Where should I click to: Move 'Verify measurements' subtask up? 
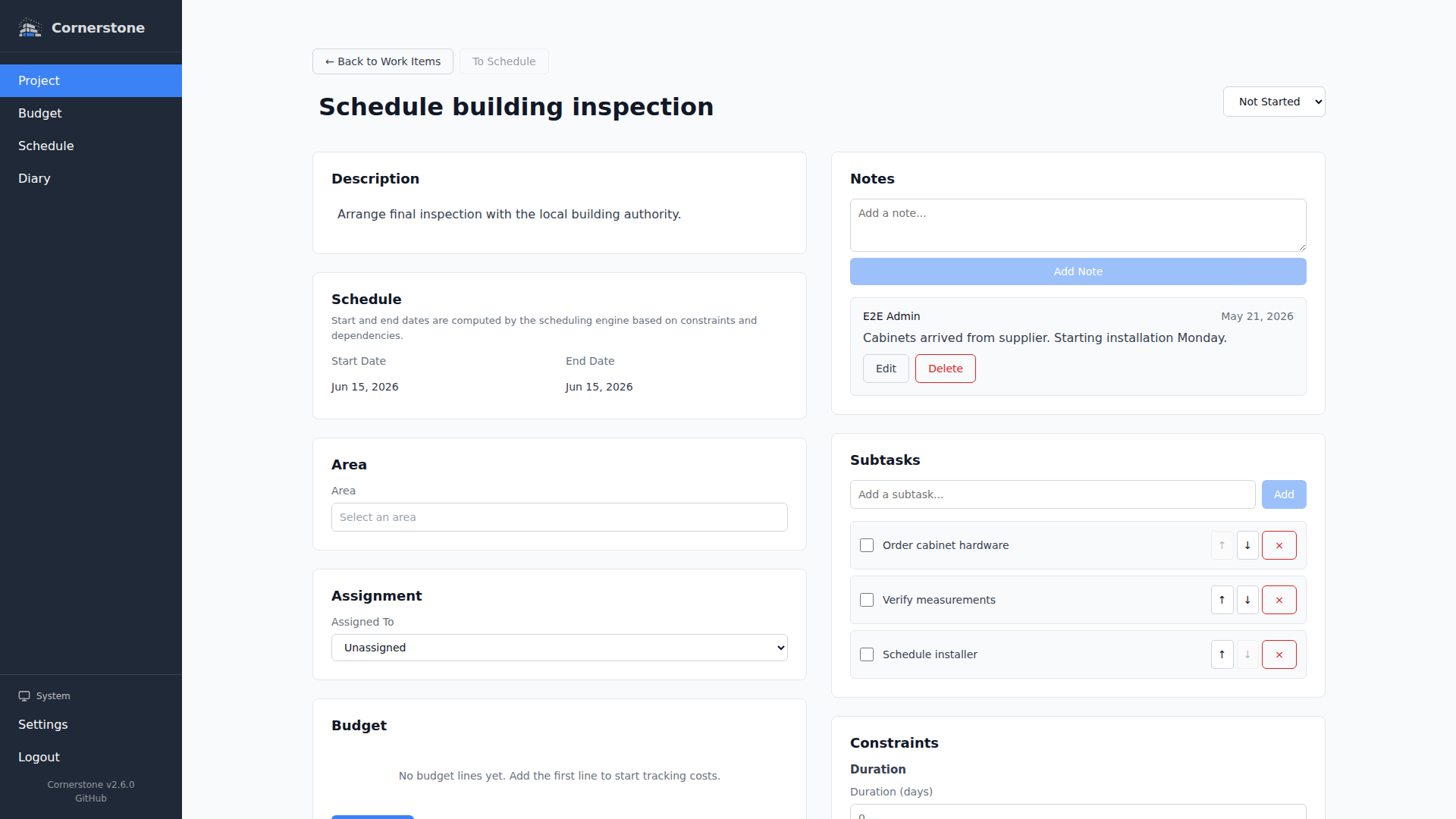pos(1222,600)
